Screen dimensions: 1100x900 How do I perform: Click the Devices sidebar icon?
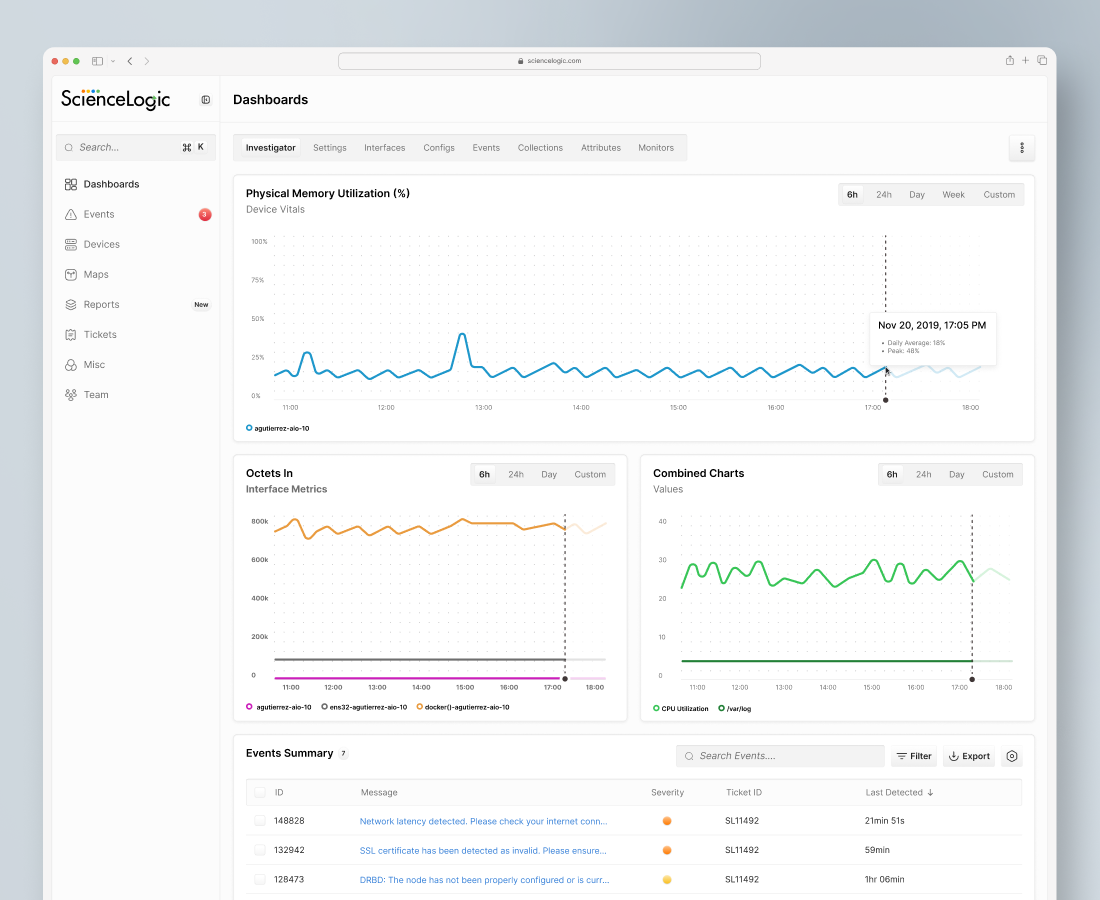[71, 244]
